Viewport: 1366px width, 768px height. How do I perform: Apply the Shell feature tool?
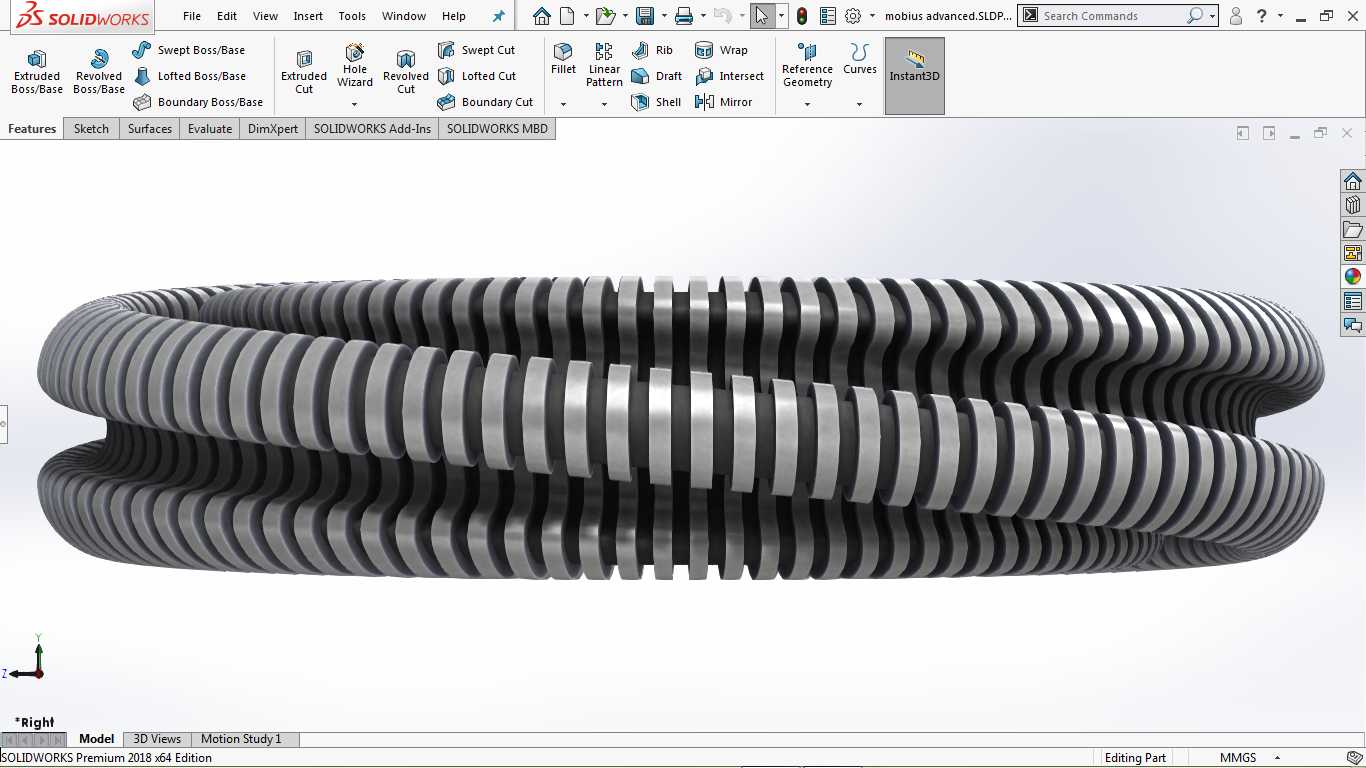(x=656, y=102)
